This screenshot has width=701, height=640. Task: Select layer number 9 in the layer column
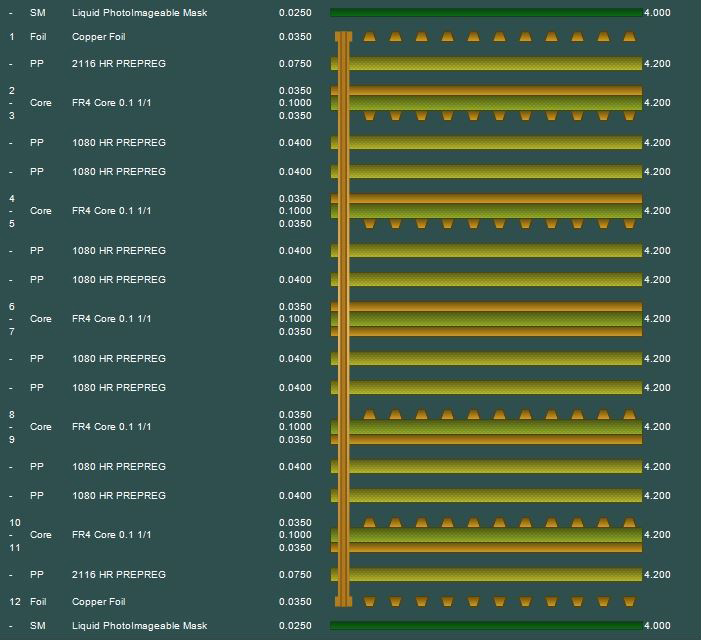click(12, 440)
